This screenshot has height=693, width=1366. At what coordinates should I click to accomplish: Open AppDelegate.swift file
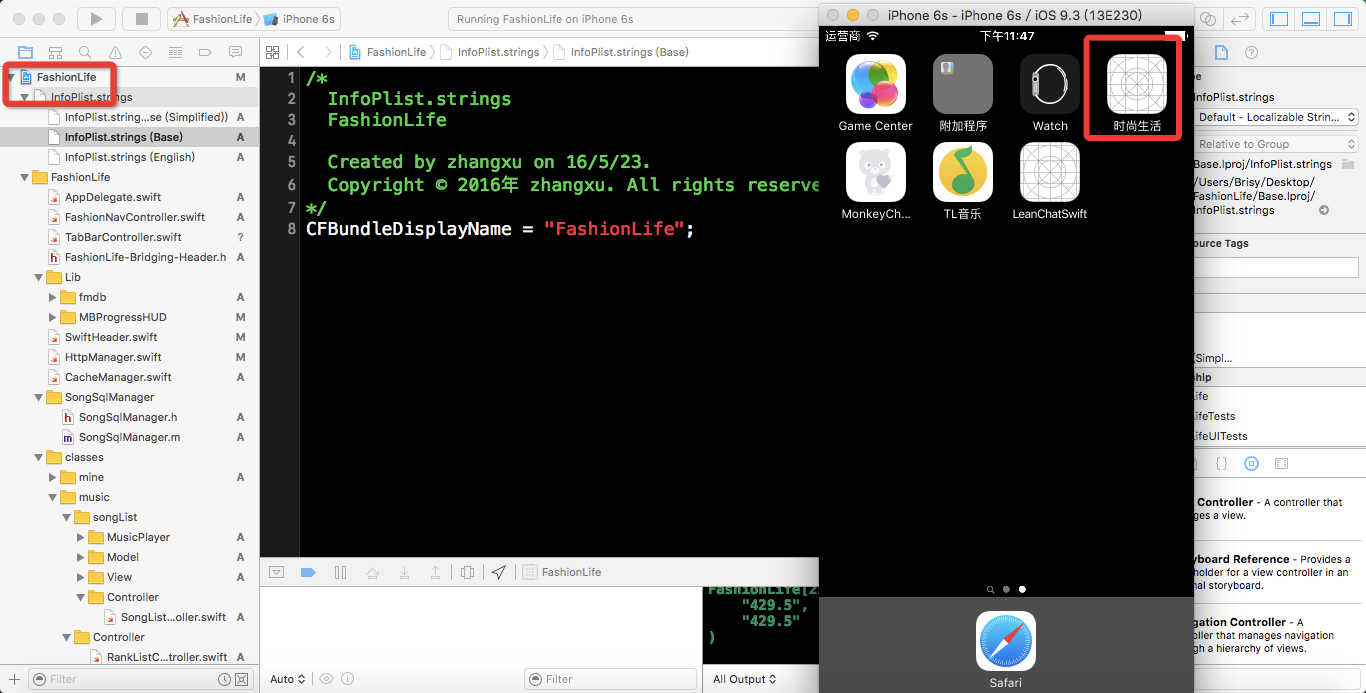coord(113,197)
